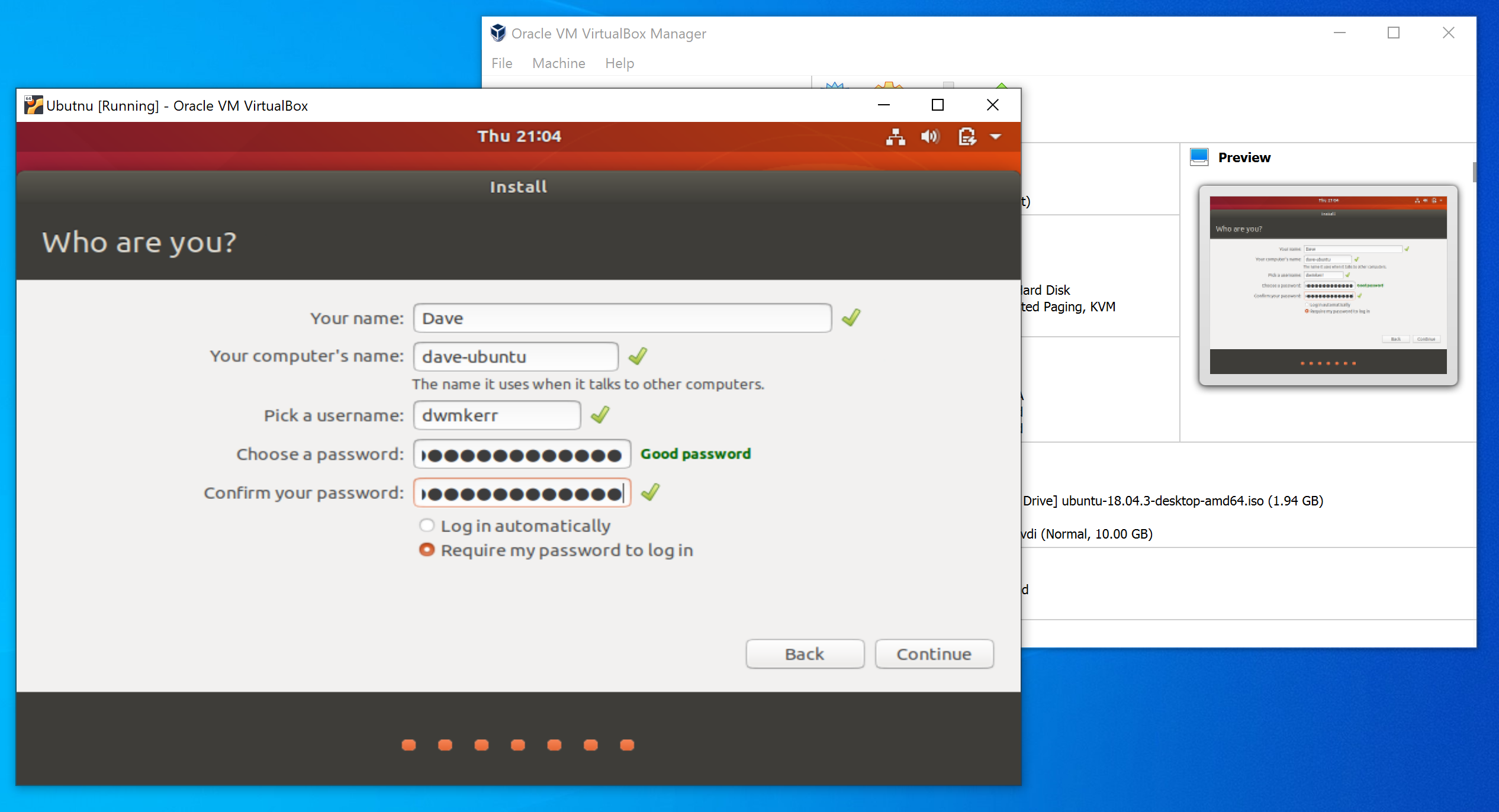Select Log in automatically option

point(515,526)
